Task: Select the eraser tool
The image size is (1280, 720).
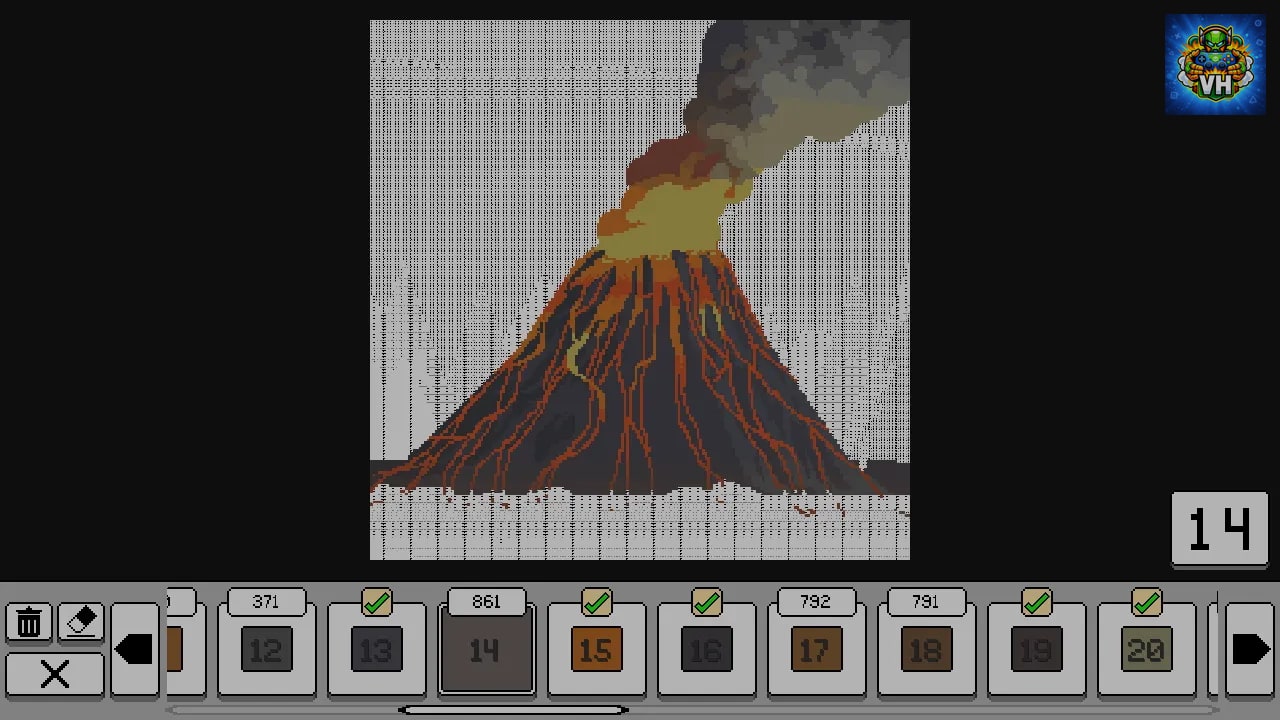Action: [81, 623]
